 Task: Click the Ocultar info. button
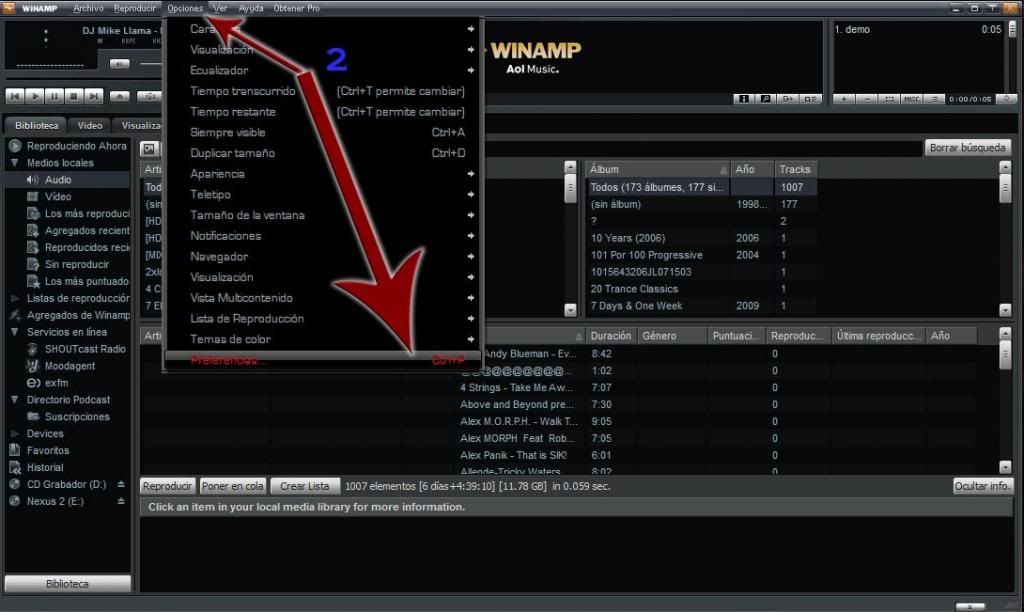tap(982, 486)
